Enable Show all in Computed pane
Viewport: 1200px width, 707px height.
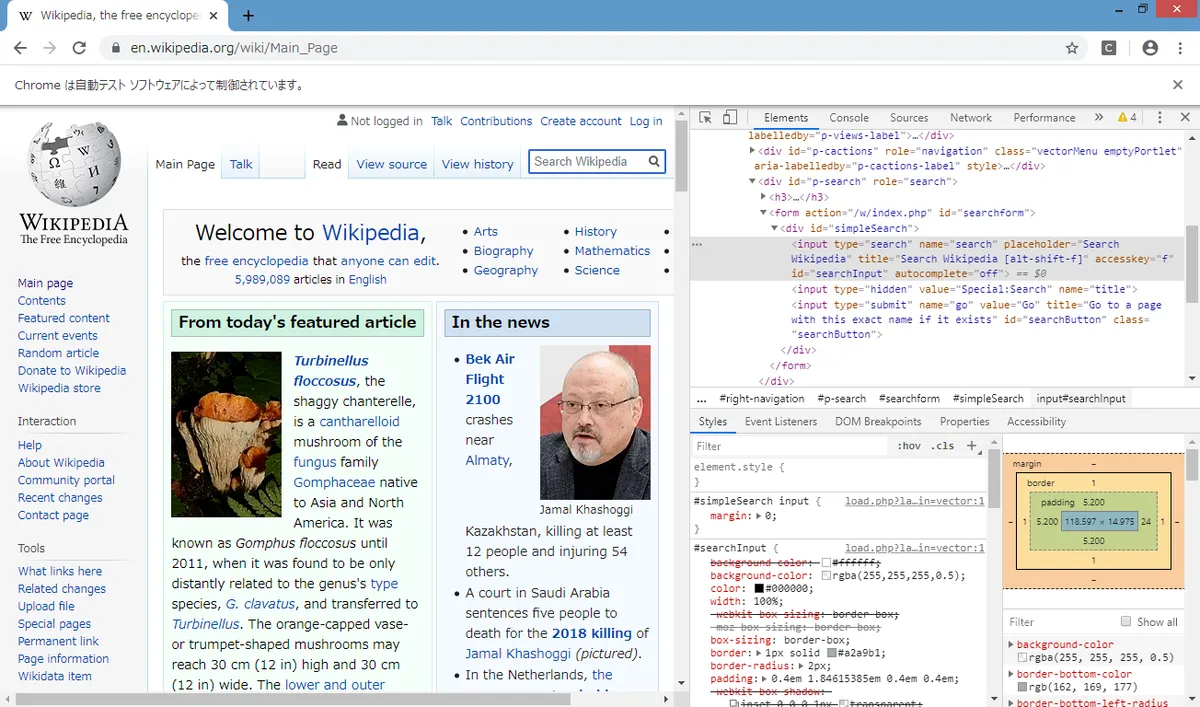[x=1125, y=621]
